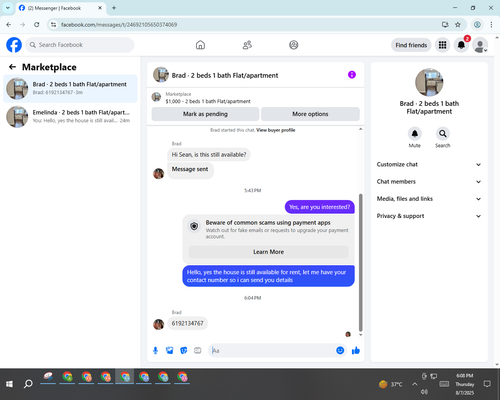Viewport: 500px width, 400px height.
Task: Open Chrome three-dot menu
Action: coord(491,25)
